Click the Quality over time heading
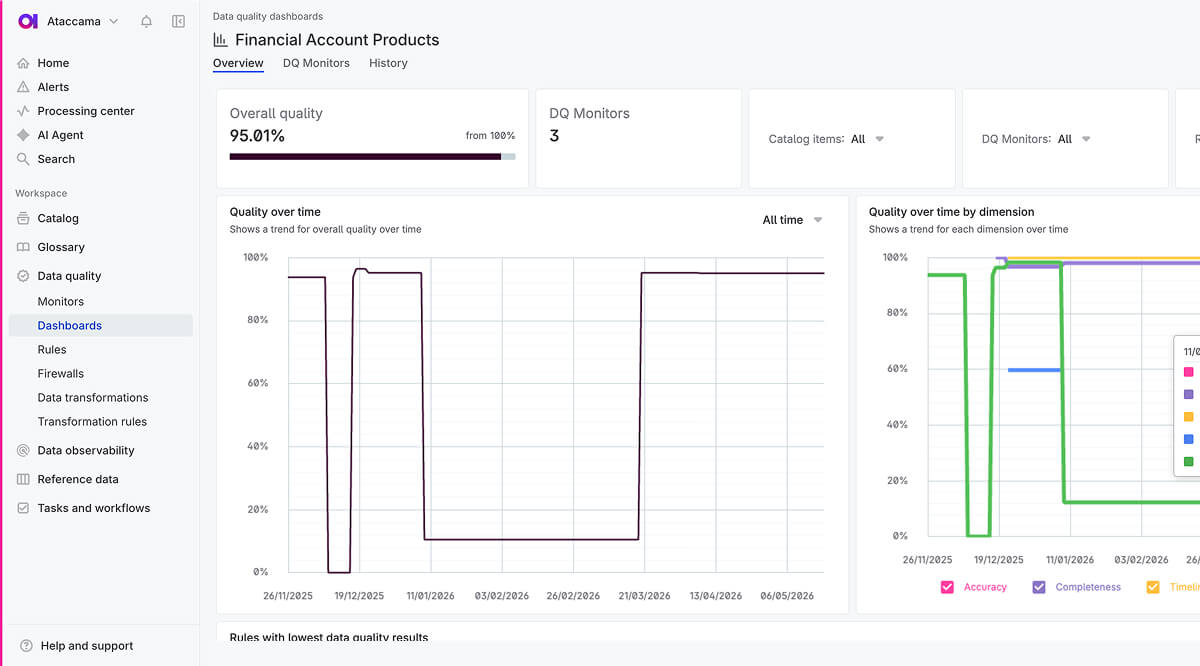Viewport: 1200px width, 666px height. (275, 212)
